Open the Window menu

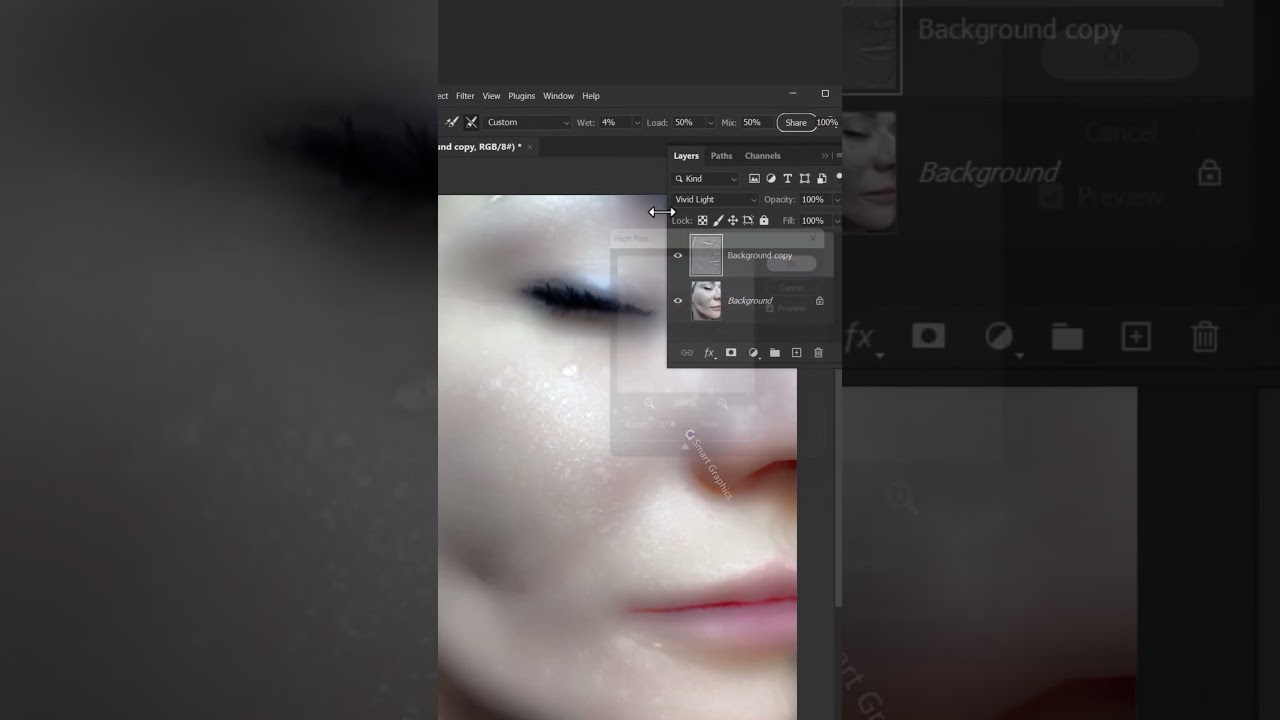(x=558, y=96)
